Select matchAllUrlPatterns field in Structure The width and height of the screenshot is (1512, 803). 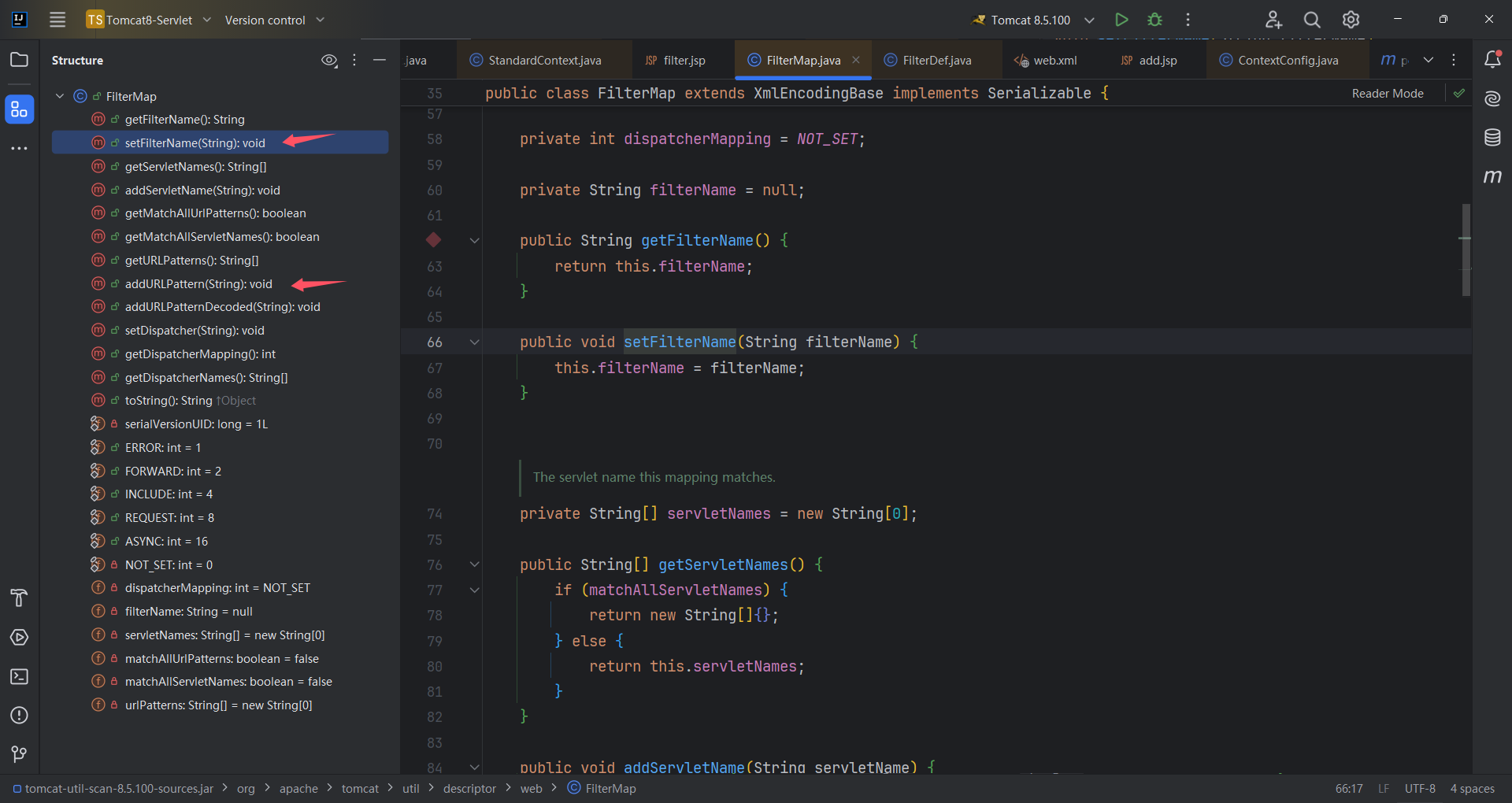pos(220,658)
